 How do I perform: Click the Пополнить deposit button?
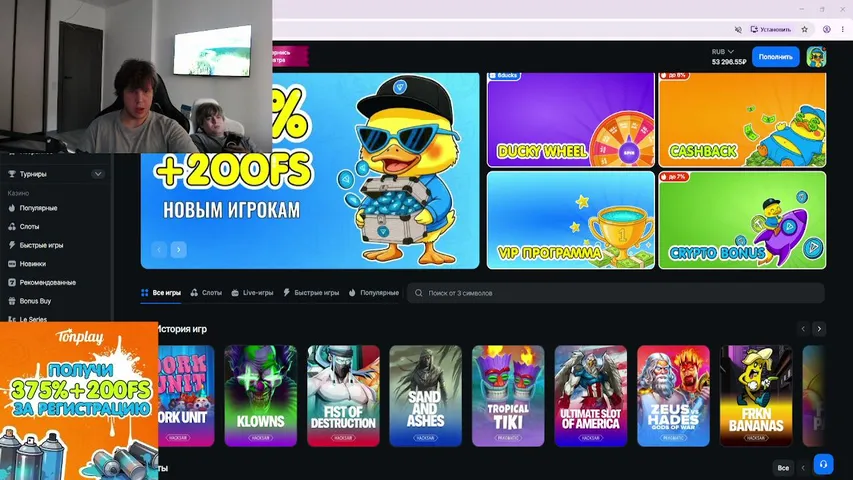tap(776, 57)
